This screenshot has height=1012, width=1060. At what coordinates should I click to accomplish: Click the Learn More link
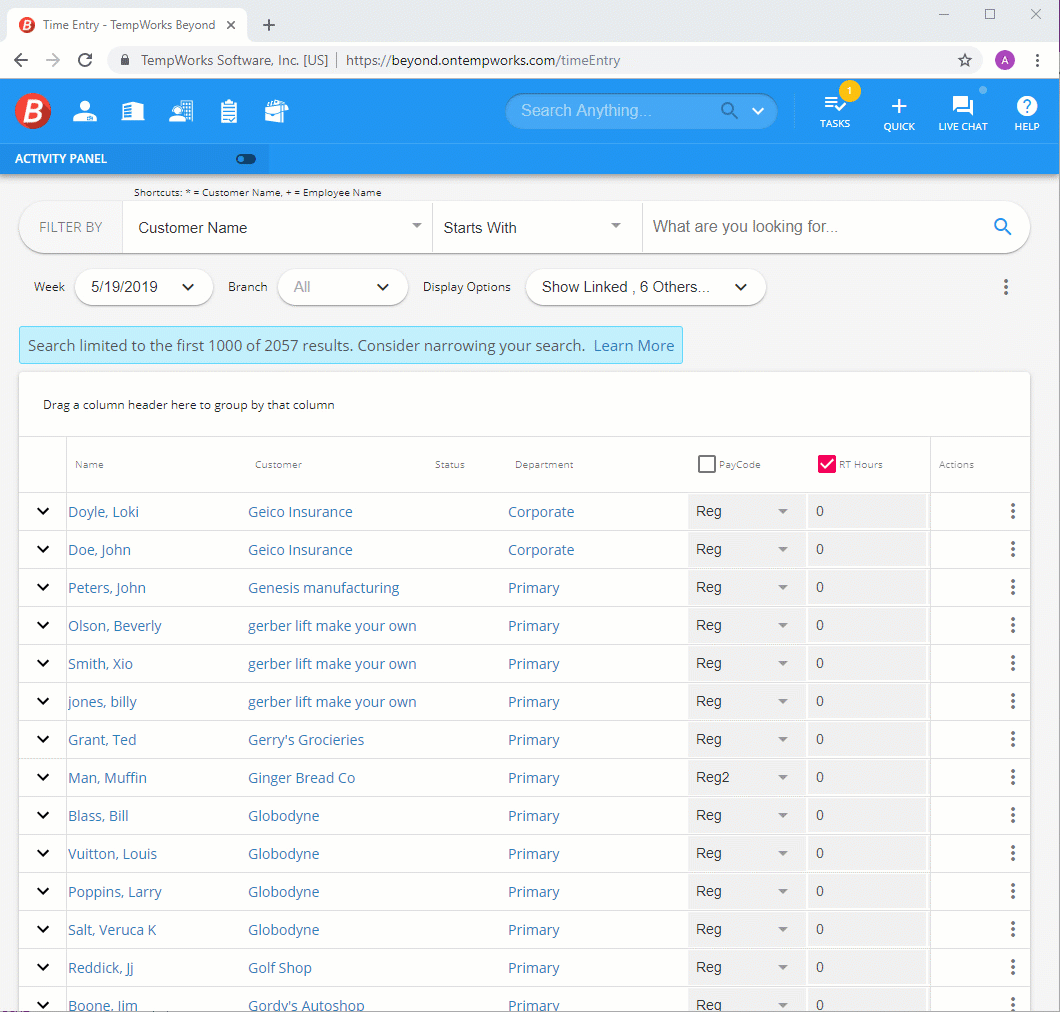(x=633, y=345)
